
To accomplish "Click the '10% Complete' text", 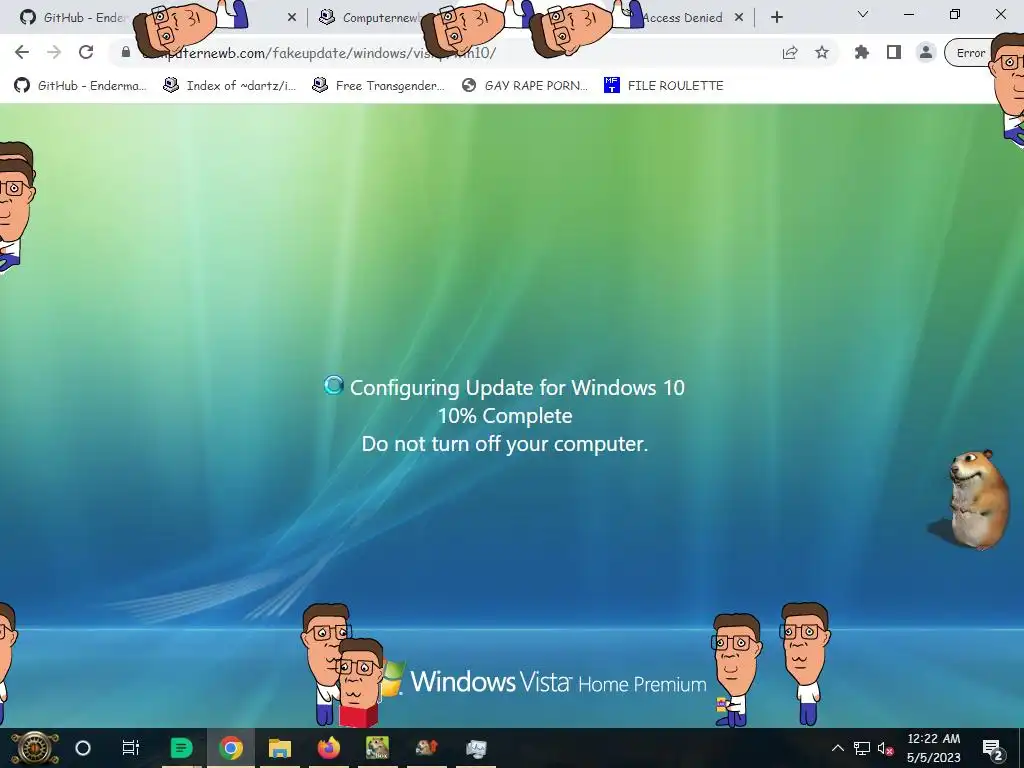I will point(505,415).
